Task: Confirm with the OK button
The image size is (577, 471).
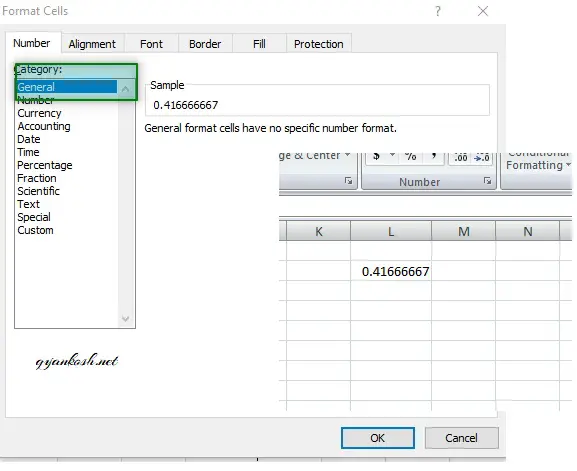Action: (x=378, y=438)
